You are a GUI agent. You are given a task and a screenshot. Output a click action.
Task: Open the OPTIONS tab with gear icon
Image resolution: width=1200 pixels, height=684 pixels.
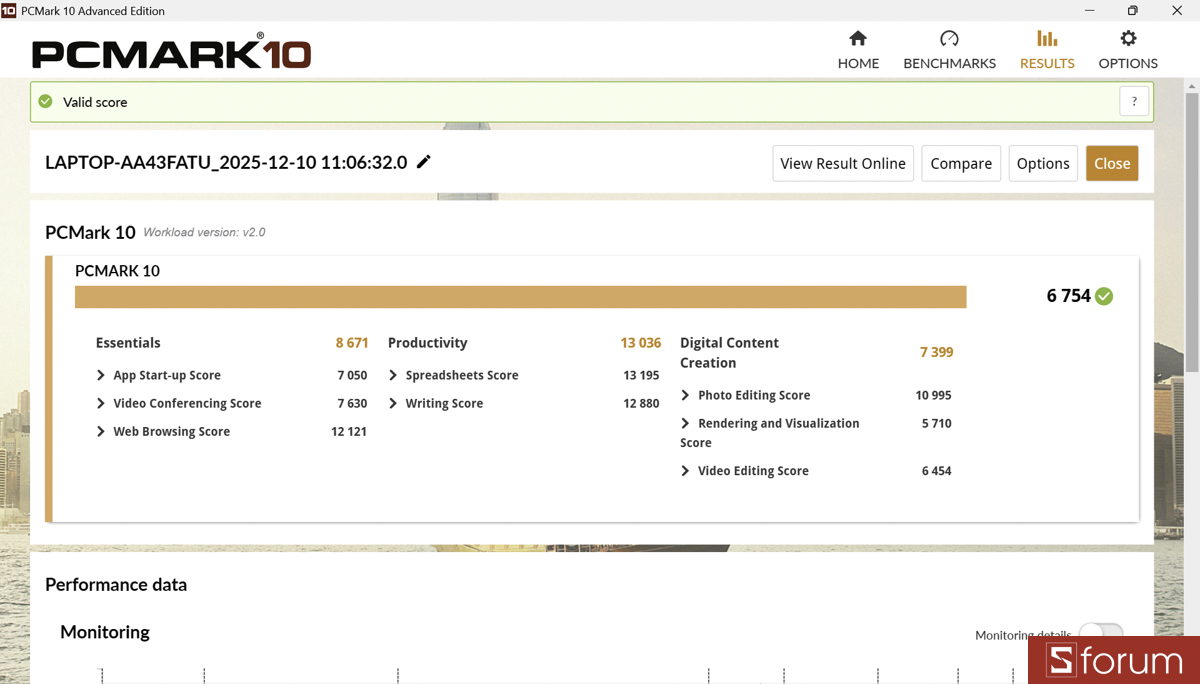pyautogui.click(x=1128, y=50)
